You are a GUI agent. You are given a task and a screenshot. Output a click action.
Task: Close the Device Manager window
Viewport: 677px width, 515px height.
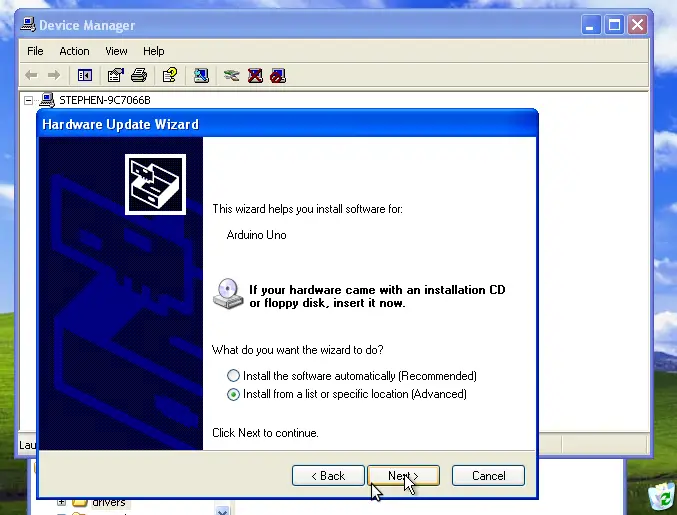click(638, 25)
